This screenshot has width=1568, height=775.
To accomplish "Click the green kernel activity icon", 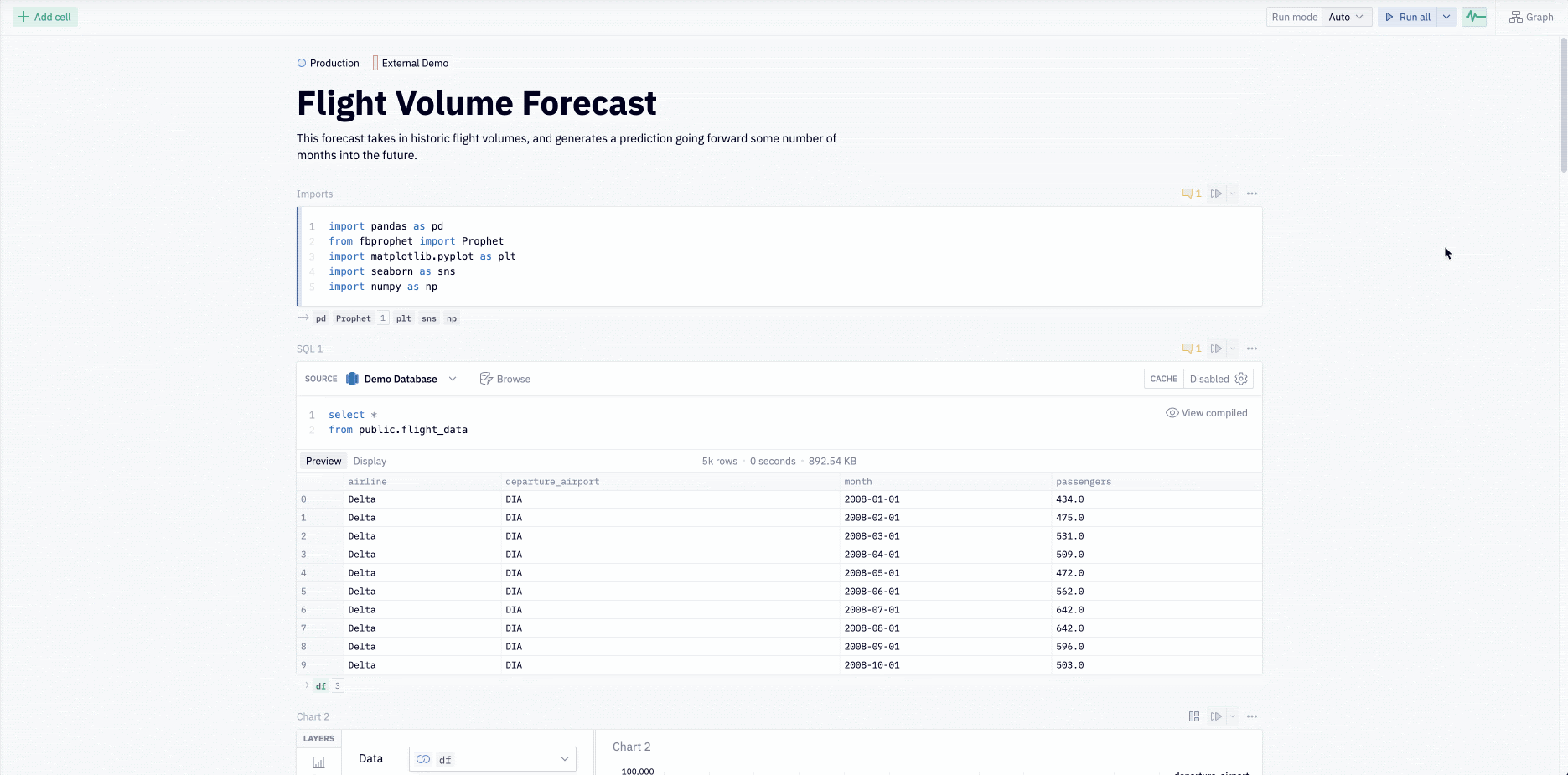I will [x=1475, y=17].
